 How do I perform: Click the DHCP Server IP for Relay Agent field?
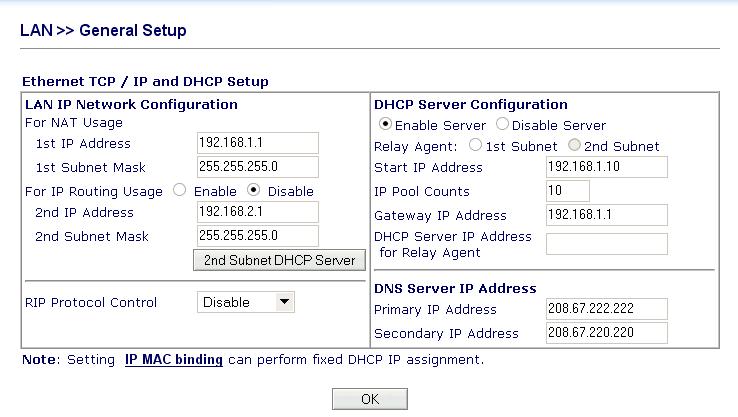(607, 244)
